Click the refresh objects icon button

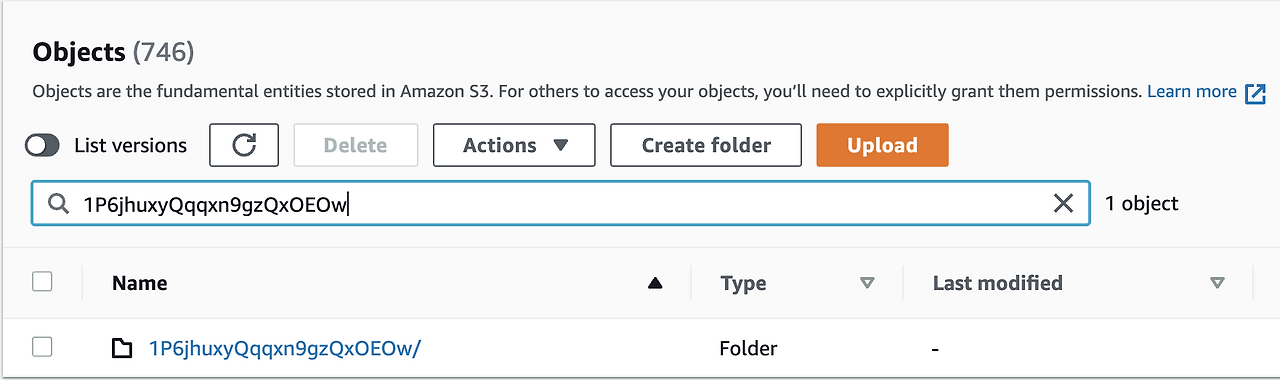(244, 145)
